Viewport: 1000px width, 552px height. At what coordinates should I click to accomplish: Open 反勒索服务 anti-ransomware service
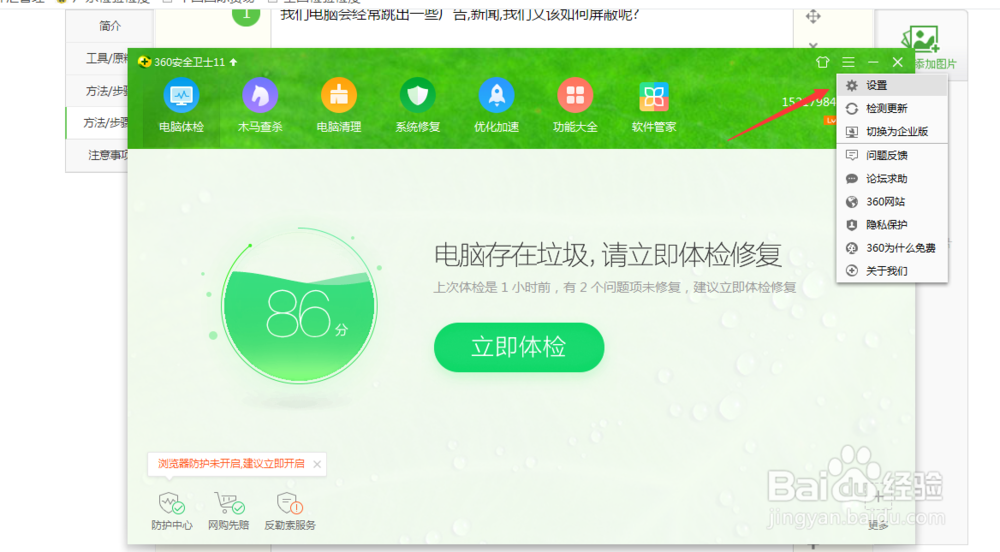pos(290,511)
